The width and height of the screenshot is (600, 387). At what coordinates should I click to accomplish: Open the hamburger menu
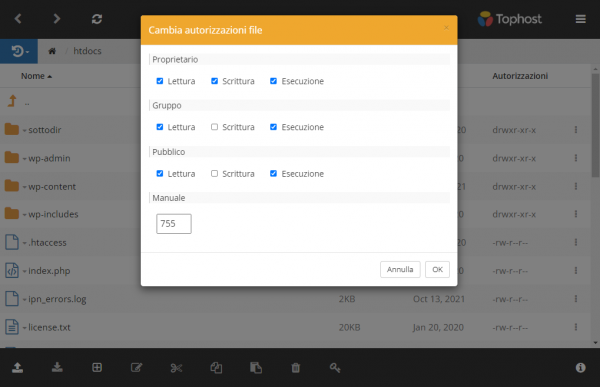(580, 19)
